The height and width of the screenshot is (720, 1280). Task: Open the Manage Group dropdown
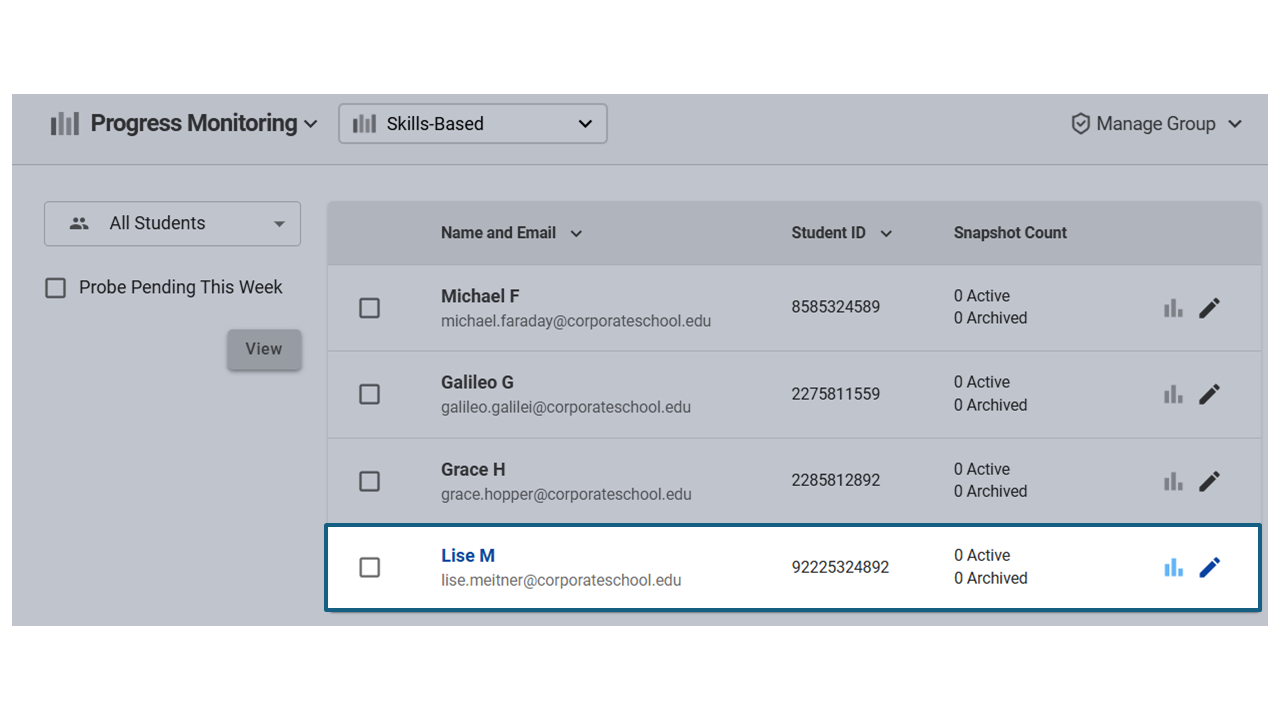(1156, 124)
